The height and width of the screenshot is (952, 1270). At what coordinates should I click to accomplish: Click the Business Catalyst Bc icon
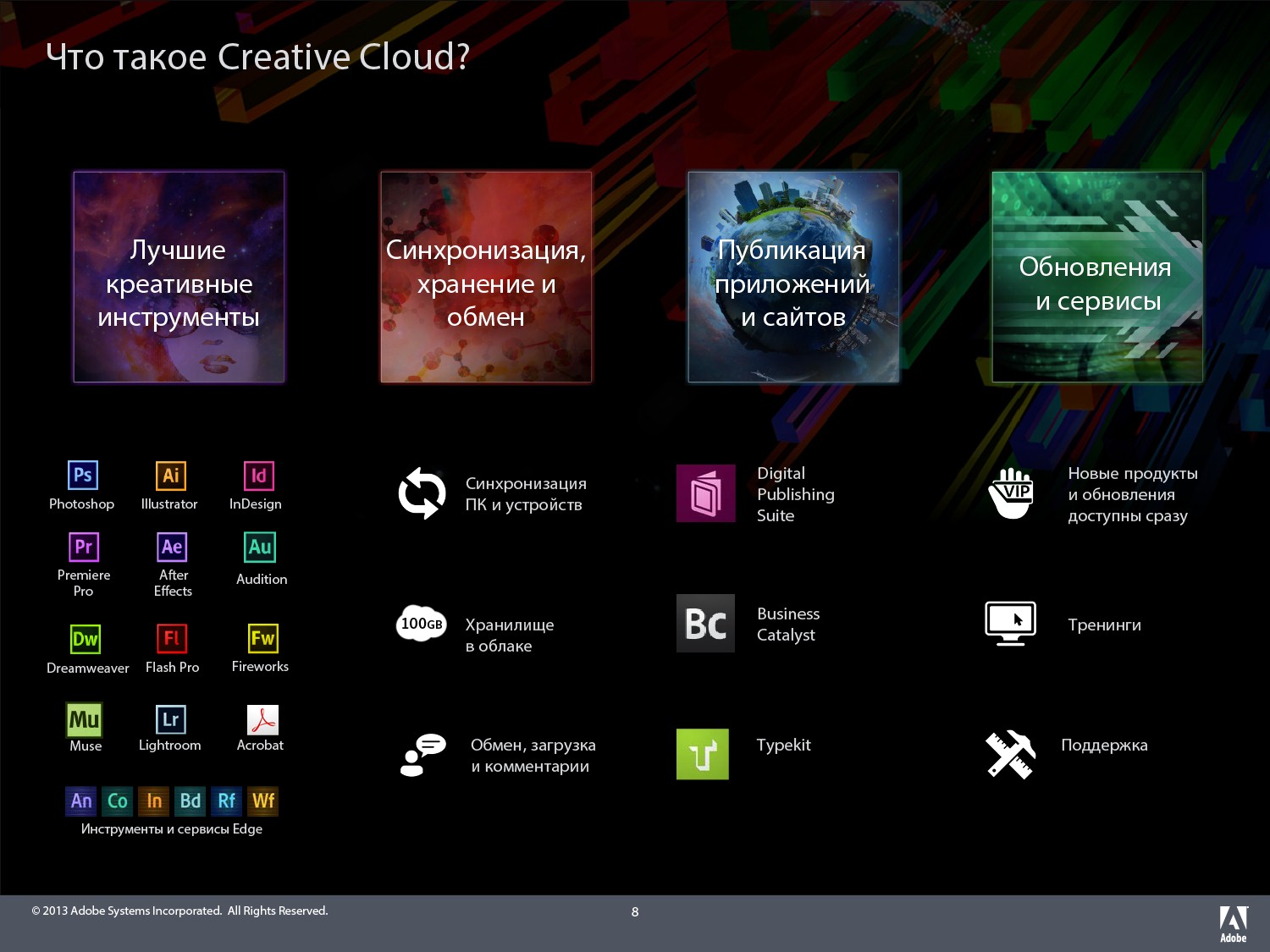(x=705, y=624)
